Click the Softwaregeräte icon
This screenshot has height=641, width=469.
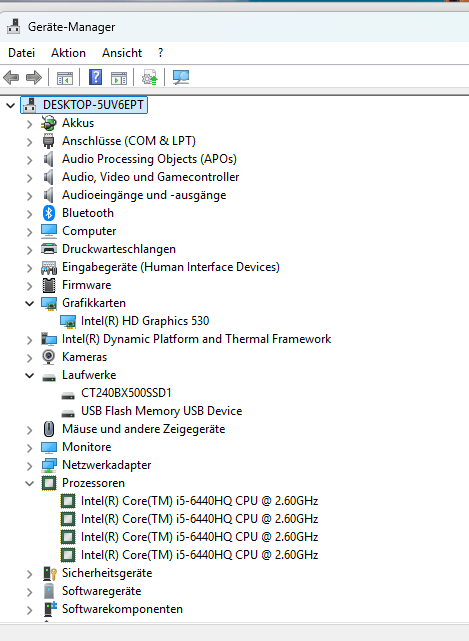pyautogui.click(x=49, y=591)
